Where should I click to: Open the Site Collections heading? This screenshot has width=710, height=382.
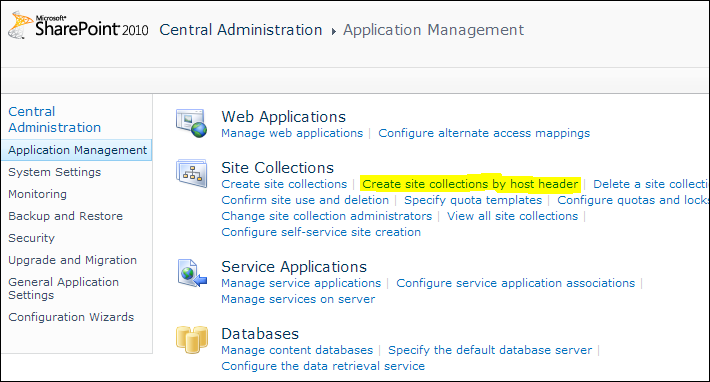[277, 168]
